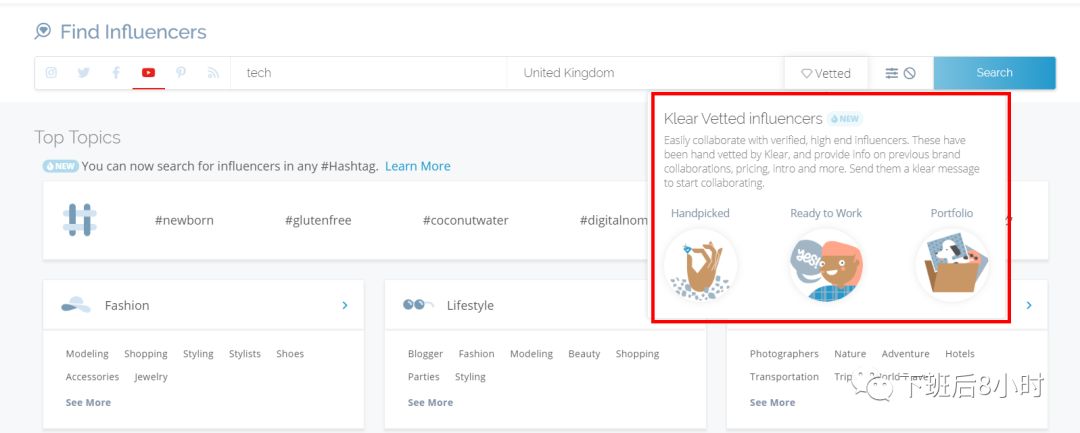Click the United Kingdom location field

[645, 73]
